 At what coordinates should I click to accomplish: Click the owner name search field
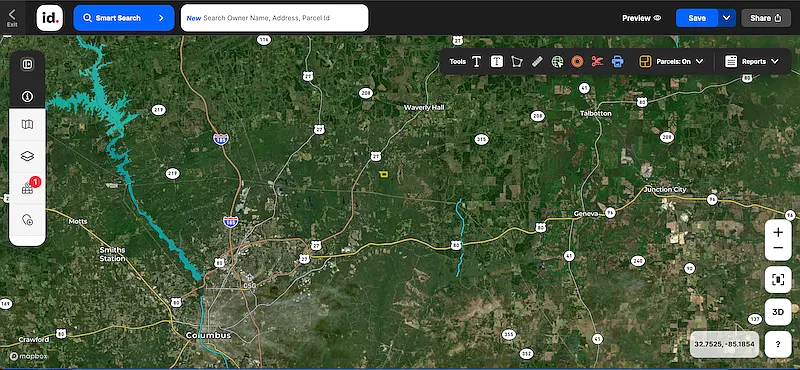(x=274, y=18)
